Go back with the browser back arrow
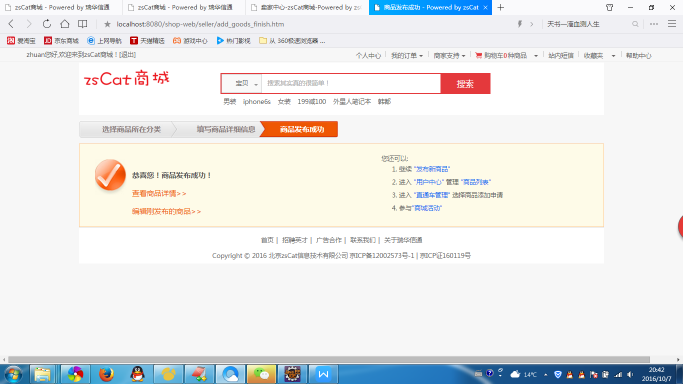This screenshot has height=384, width=683. [11, 24]
